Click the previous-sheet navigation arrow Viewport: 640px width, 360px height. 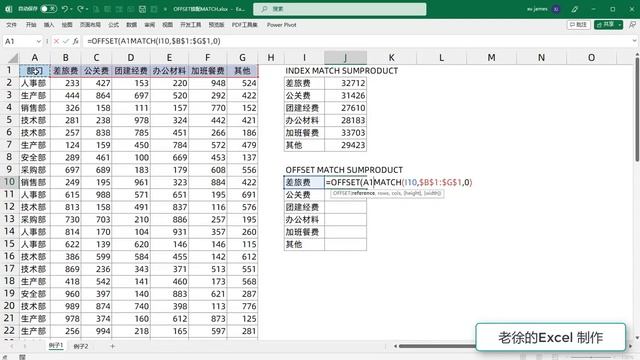11,346
